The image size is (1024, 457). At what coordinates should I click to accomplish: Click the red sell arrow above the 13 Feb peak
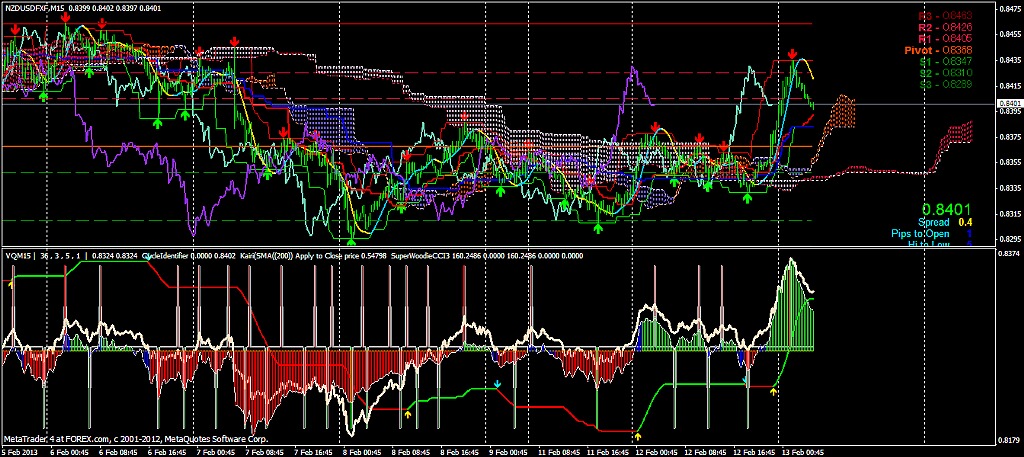pos(792,53)
